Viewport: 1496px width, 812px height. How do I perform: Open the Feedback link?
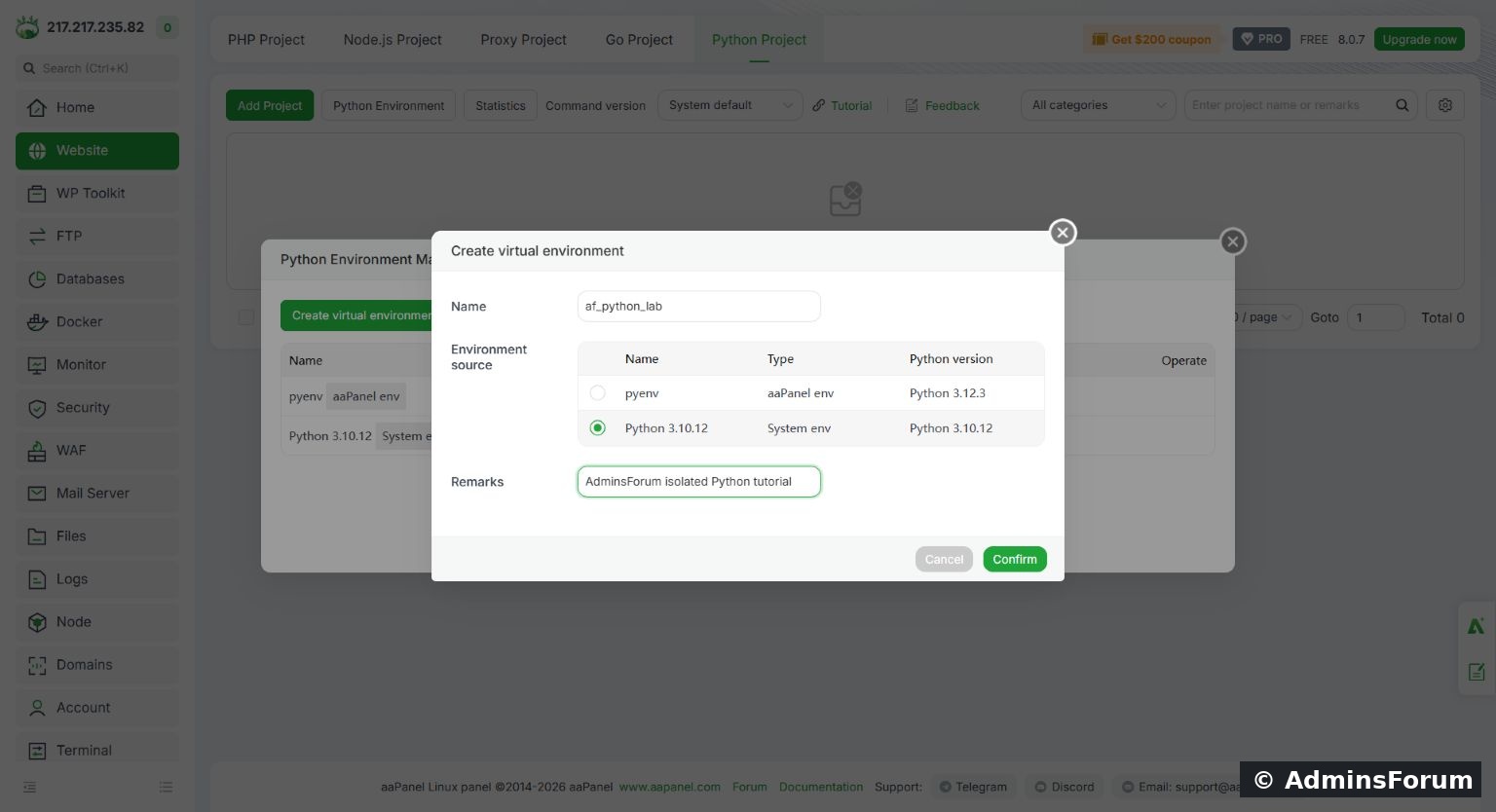(x=943, y=105)
